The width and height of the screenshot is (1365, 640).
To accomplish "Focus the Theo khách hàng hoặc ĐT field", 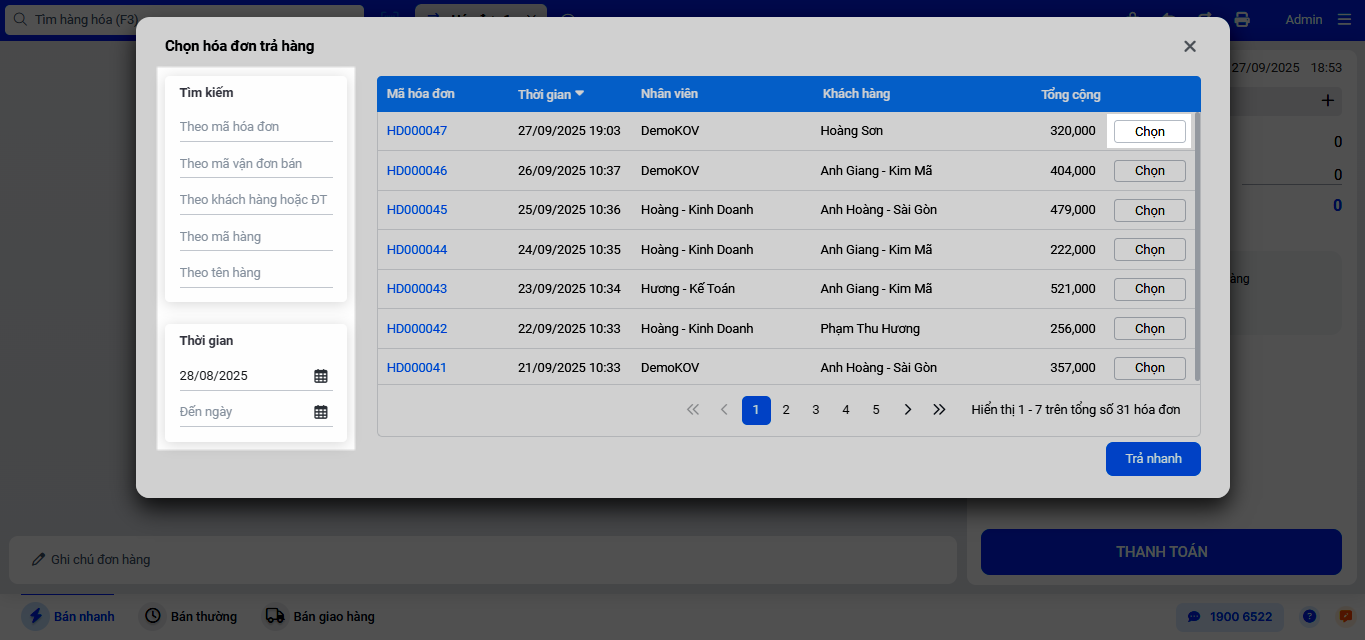I will pos(256,200).
